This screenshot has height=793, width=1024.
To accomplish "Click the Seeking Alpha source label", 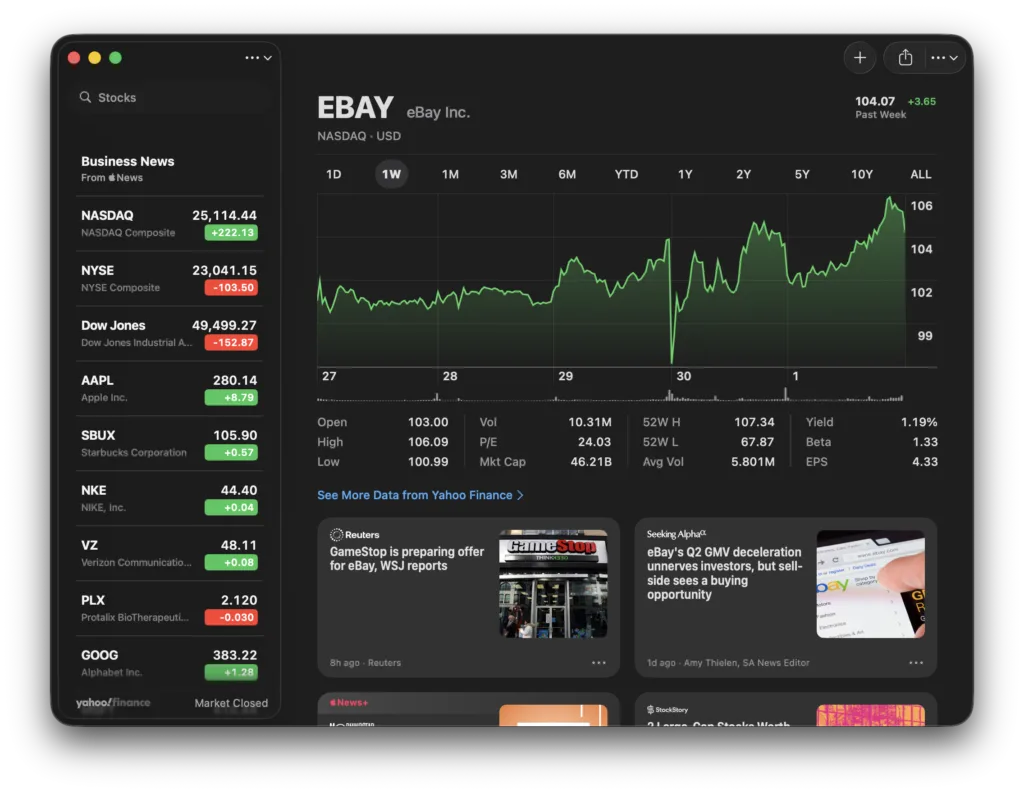I will (677, 534).
